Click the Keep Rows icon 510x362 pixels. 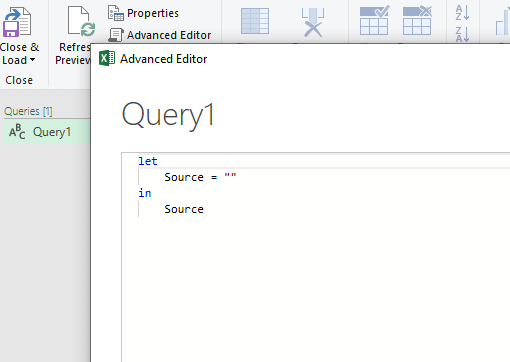(x=374, y=20)
